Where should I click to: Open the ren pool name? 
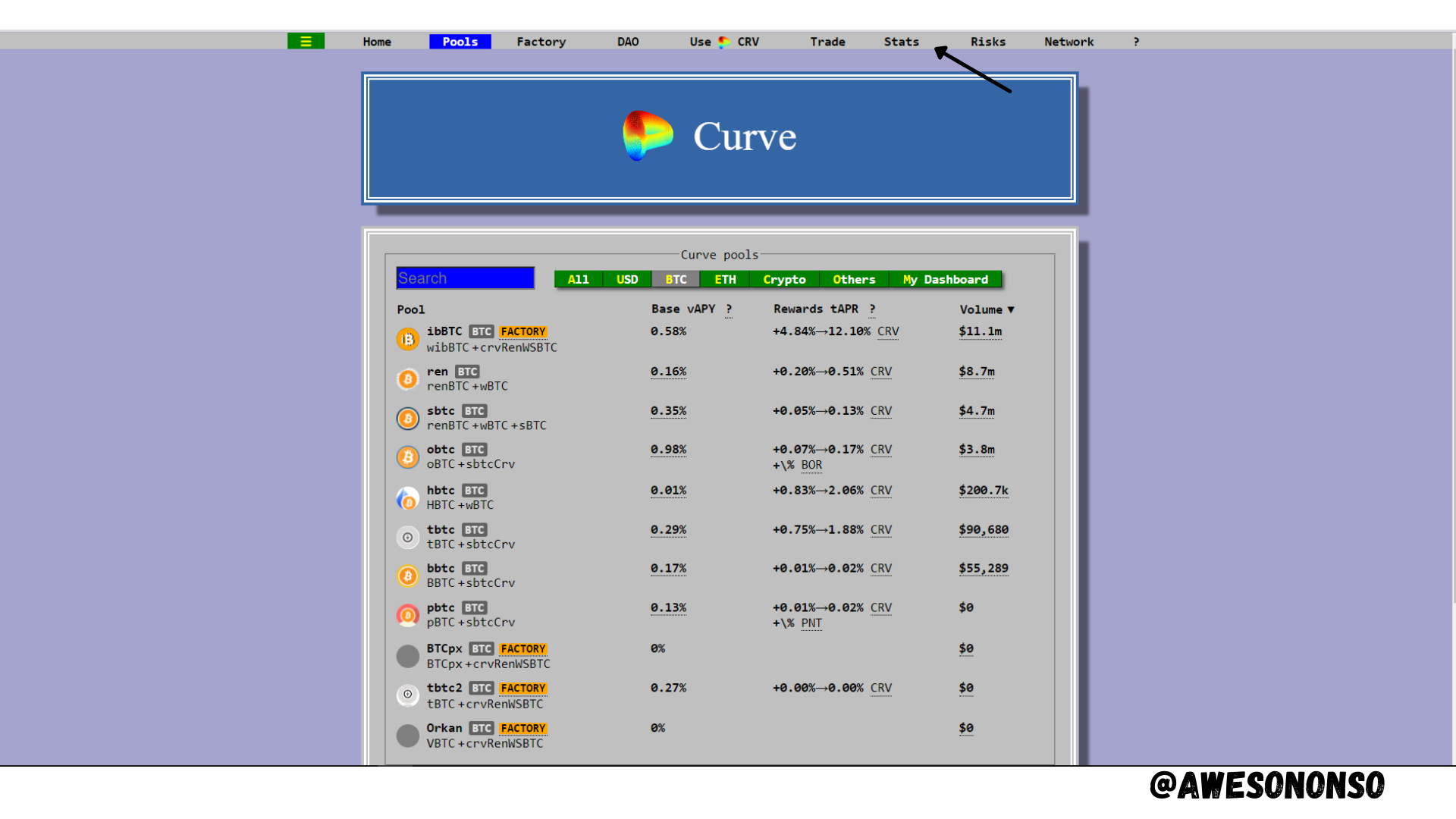click(438, 372)
